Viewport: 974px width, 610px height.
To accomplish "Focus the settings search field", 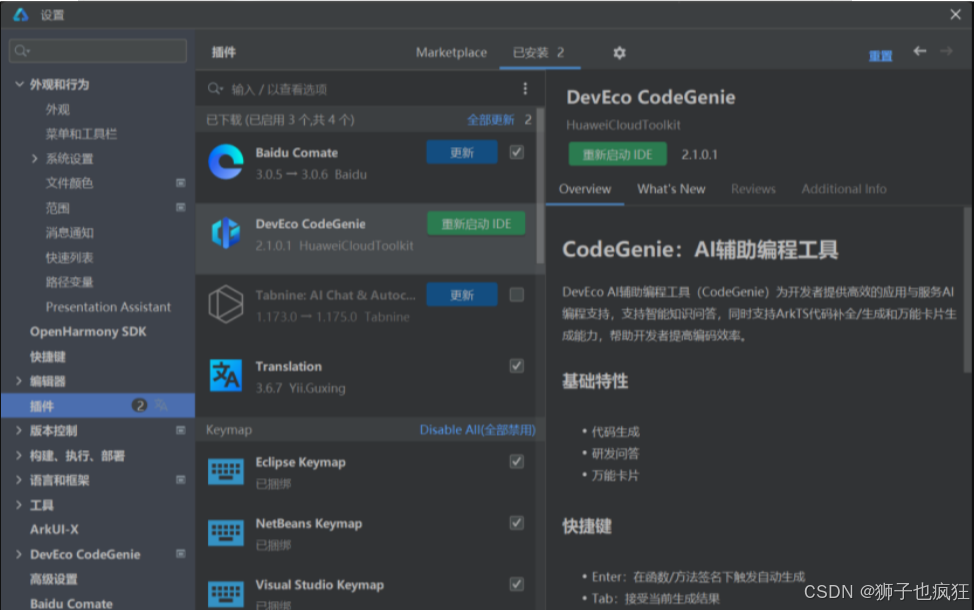I will click(x=98, y=50).
